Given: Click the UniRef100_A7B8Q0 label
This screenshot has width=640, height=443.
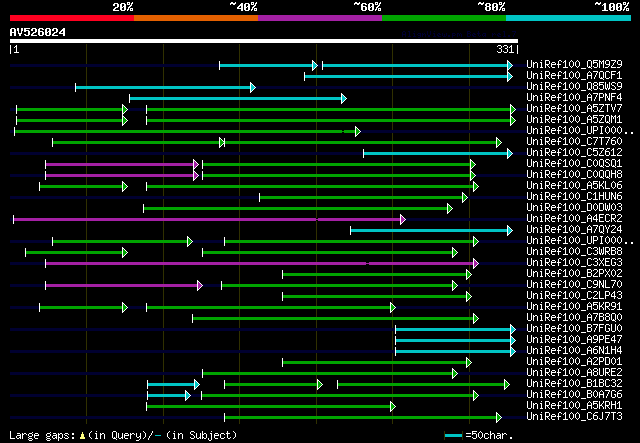Looking at the screenshot, I should click(x=574, y=318).
